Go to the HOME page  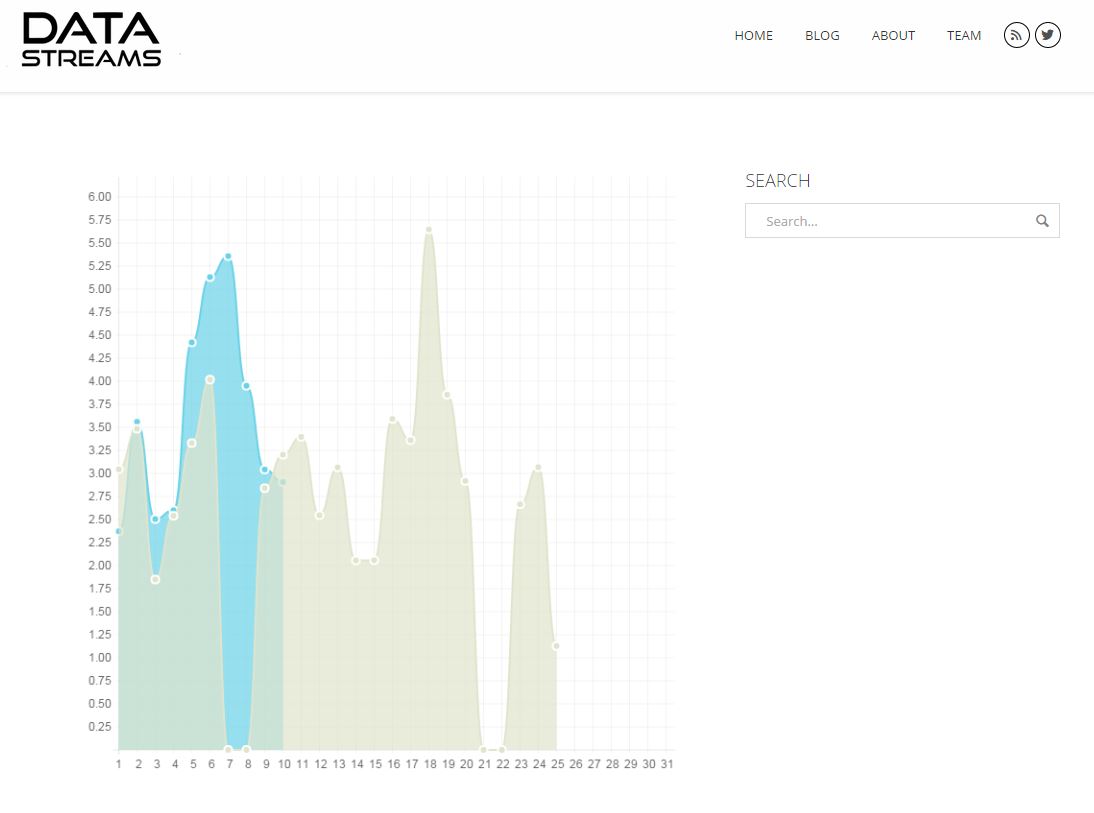pyautogui.click(x=754, y=36)
